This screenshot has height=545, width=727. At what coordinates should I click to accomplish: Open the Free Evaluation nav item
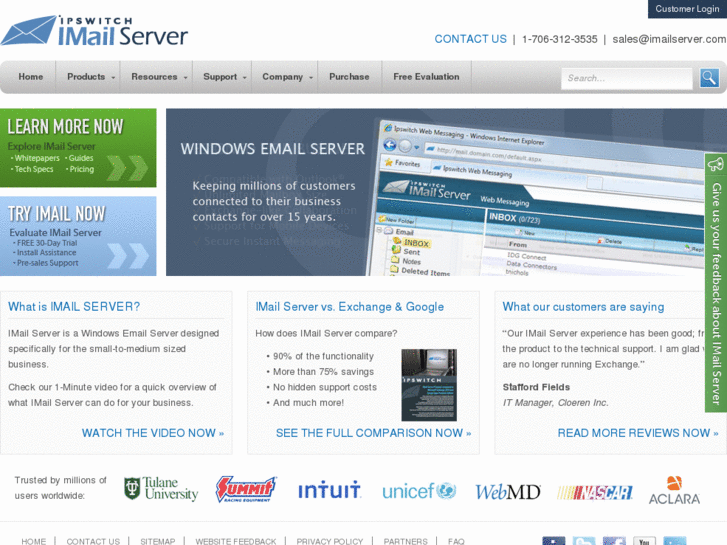(426, 77)
